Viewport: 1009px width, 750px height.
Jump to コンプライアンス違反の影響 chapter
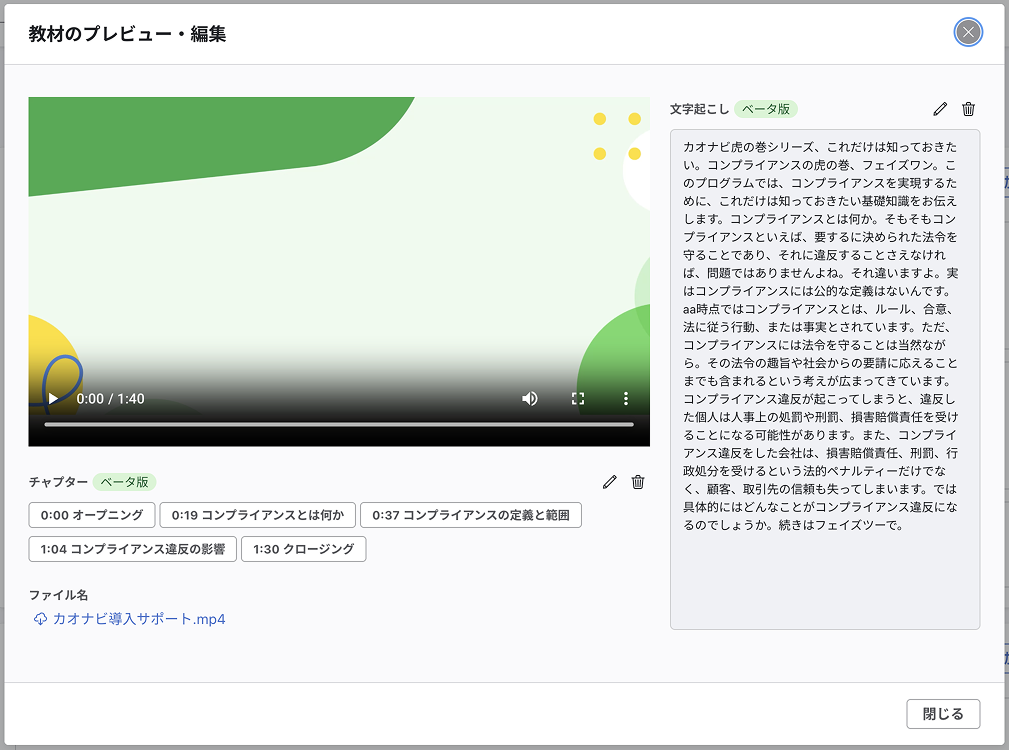[131, 549]
